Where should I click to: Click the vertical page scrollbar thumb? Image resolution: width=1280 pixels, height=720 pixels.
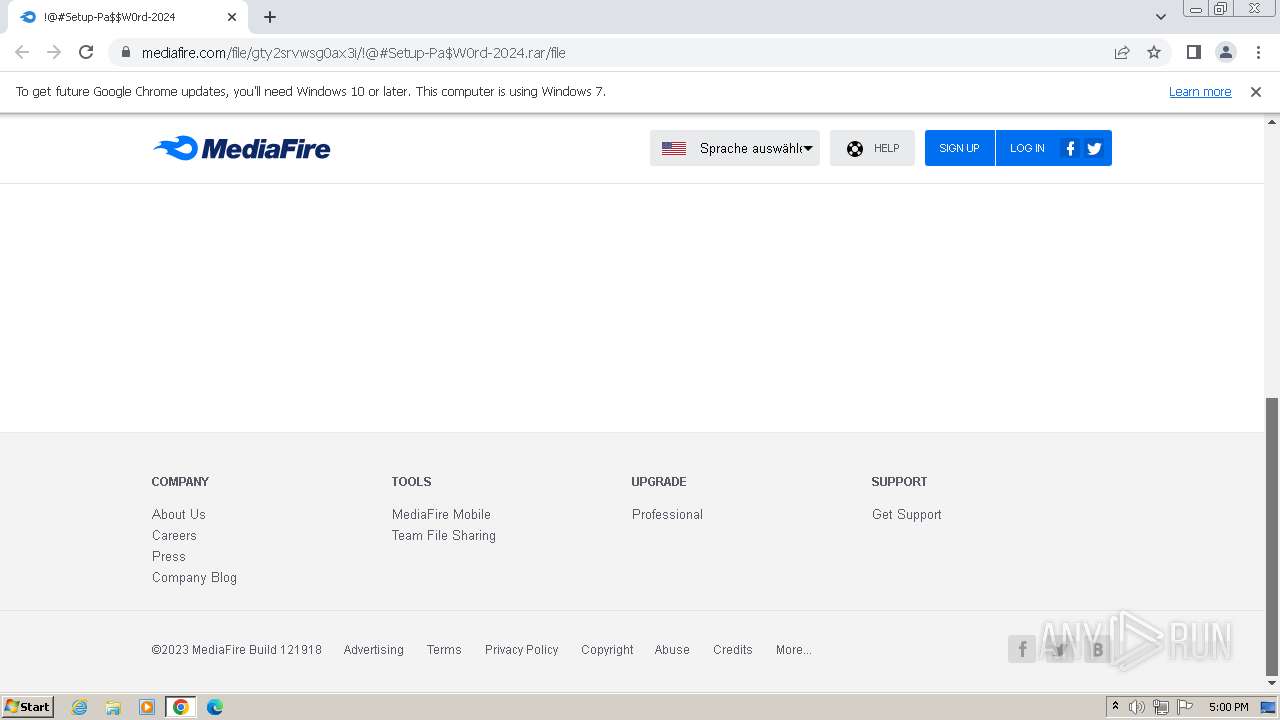1272,536
